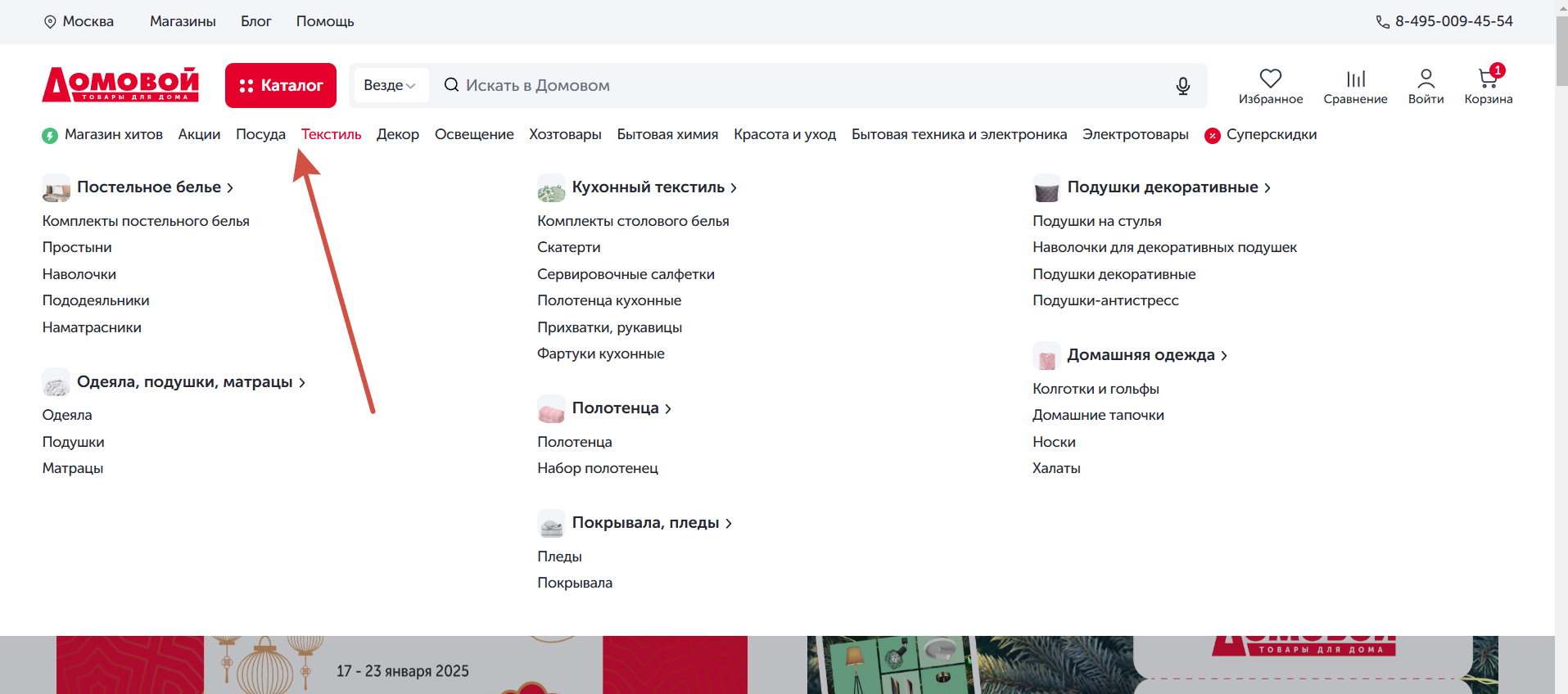Click the page vertical scrollbar thumb

1561,49
